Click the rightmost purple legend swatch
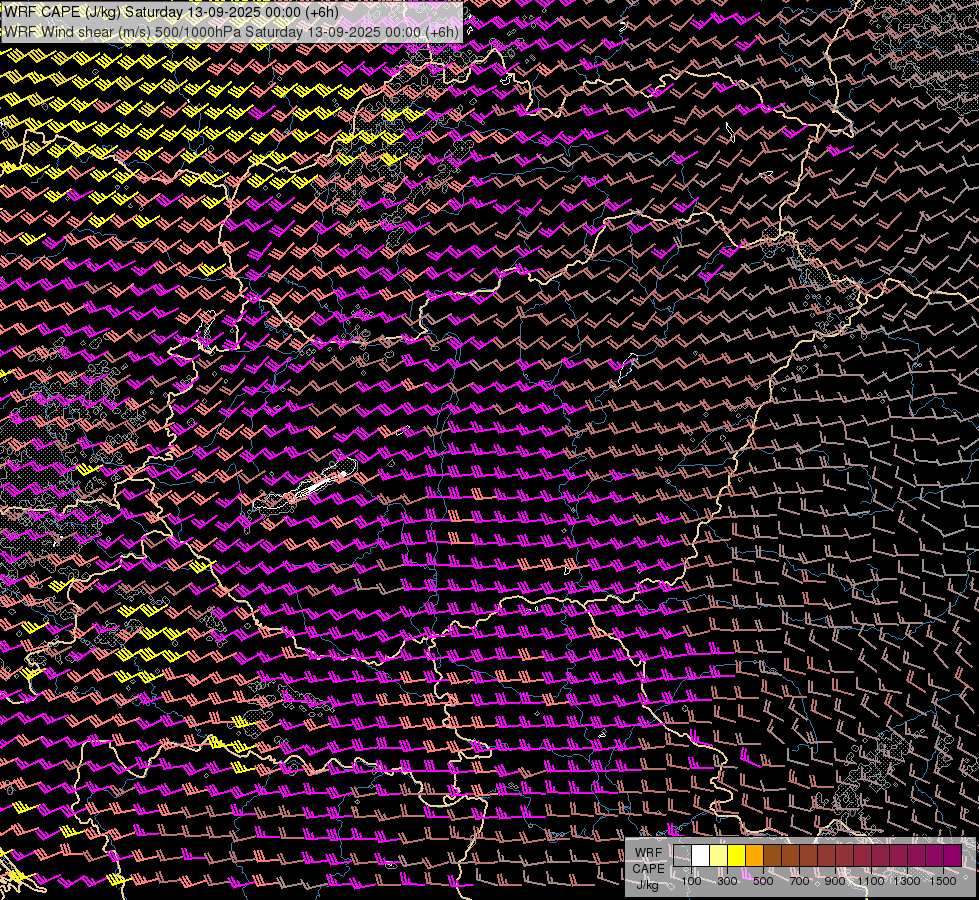Screen dimensions: 979x900 (953, 855)
